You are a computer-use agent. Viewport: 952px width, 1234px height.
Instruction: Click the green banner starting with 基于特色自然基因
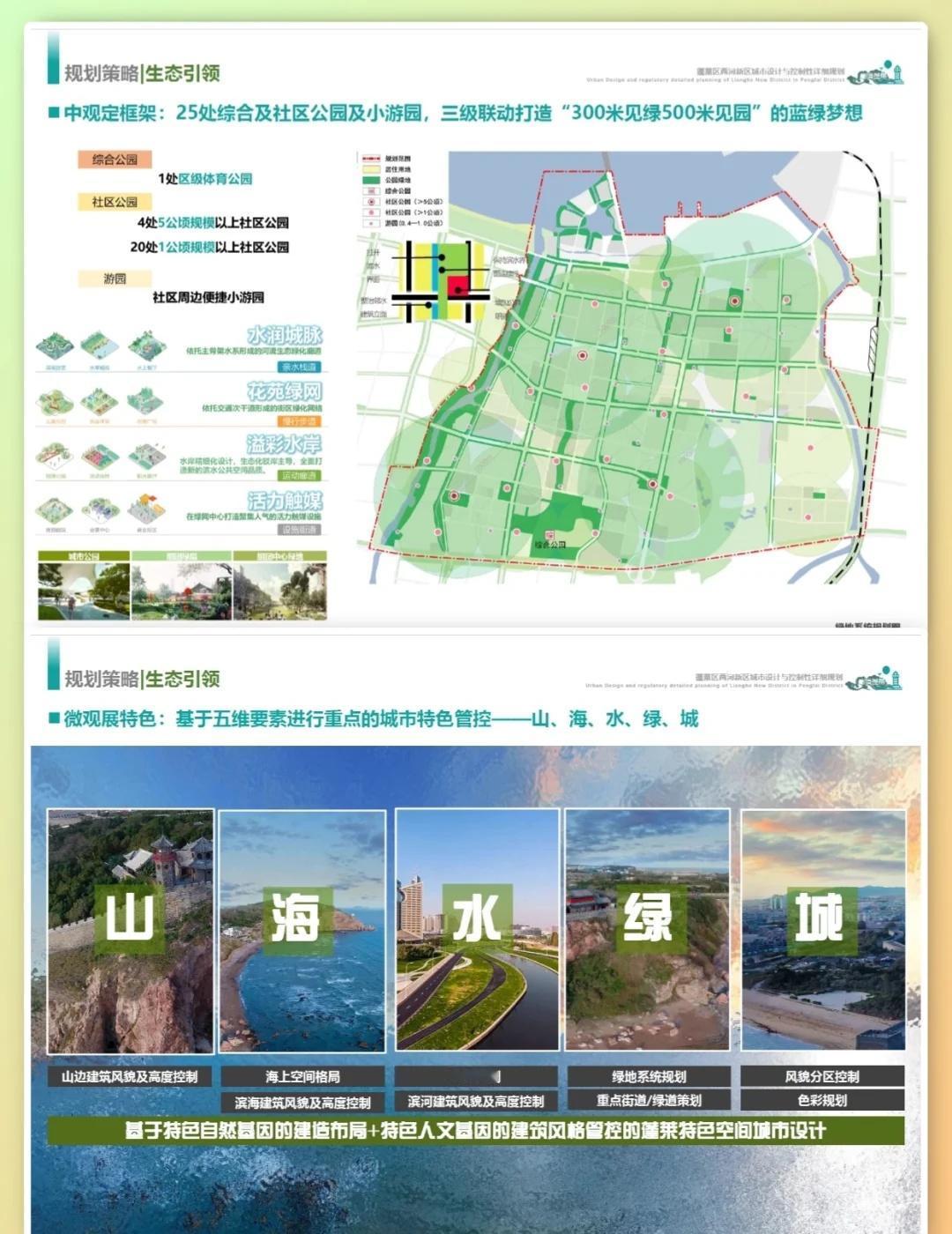pyautogui.click(x=476, y=1131)
